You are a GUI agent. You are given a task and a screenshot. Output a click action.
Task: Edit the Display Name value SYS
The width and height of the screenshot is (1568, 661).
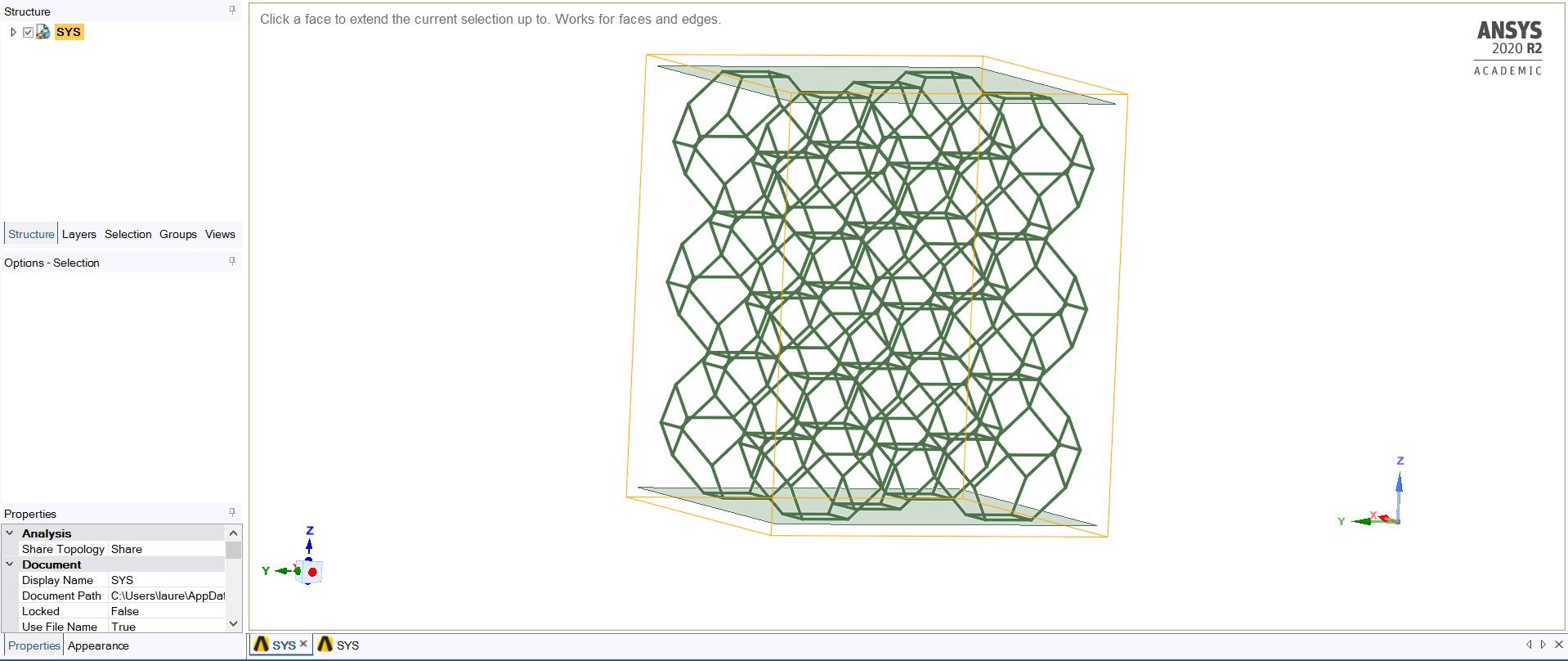[167, 580]
